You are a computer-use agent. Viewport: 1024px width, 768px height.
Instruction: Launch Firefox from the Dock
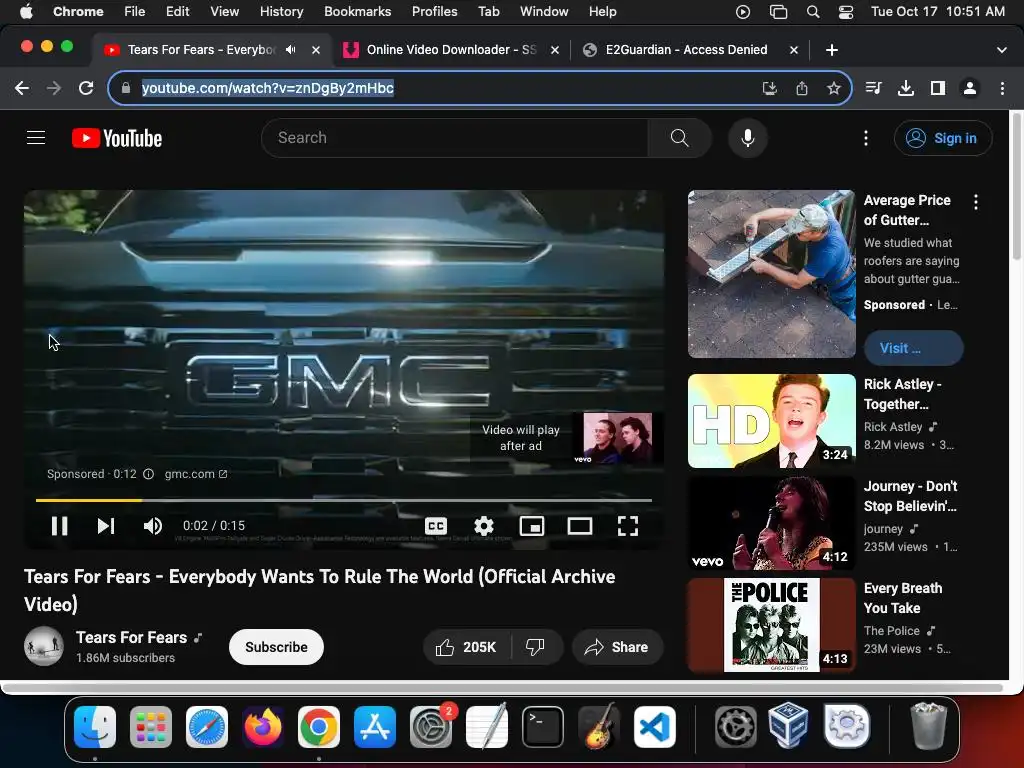[263, 726]
